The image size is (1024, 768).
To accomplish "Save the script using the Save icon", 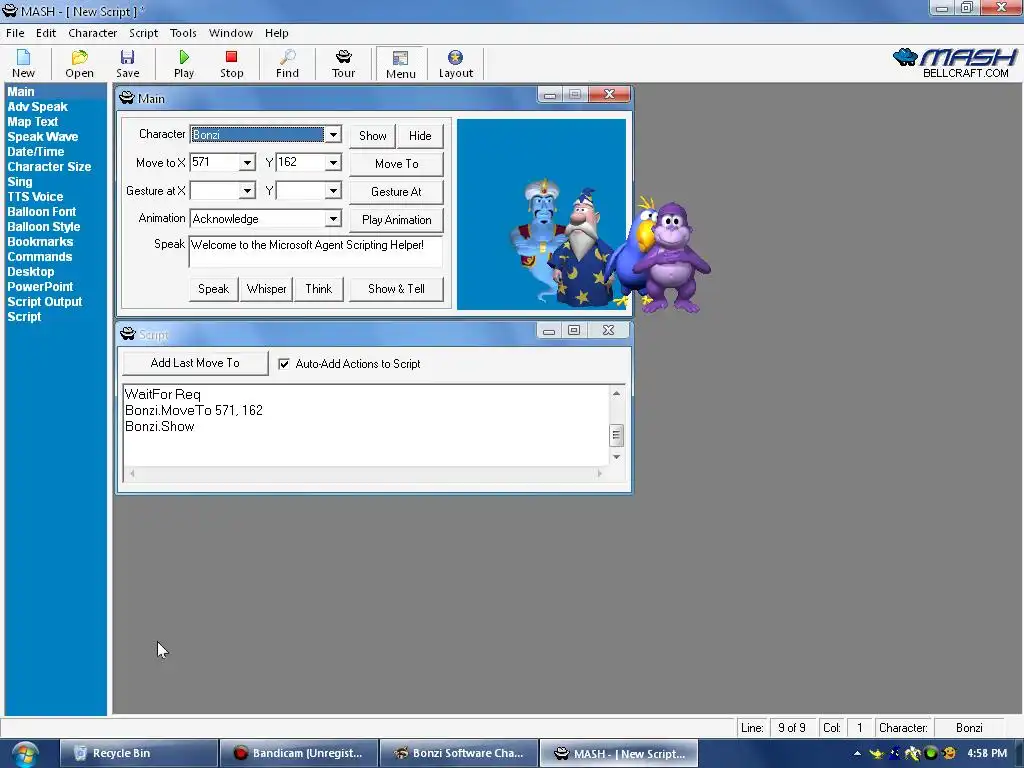I will (x=127, y=63).
